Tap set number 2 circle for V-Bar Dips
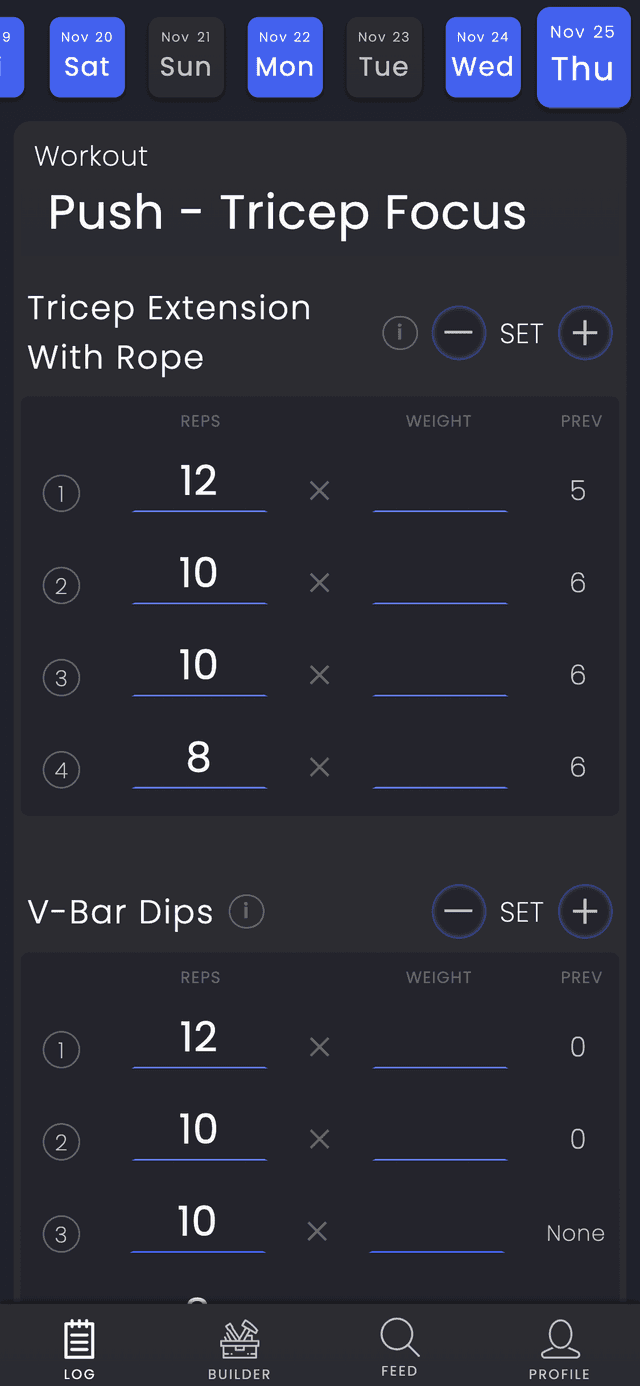The image size is (640, 1386). pyautogui.click(x=61, y=1142)
